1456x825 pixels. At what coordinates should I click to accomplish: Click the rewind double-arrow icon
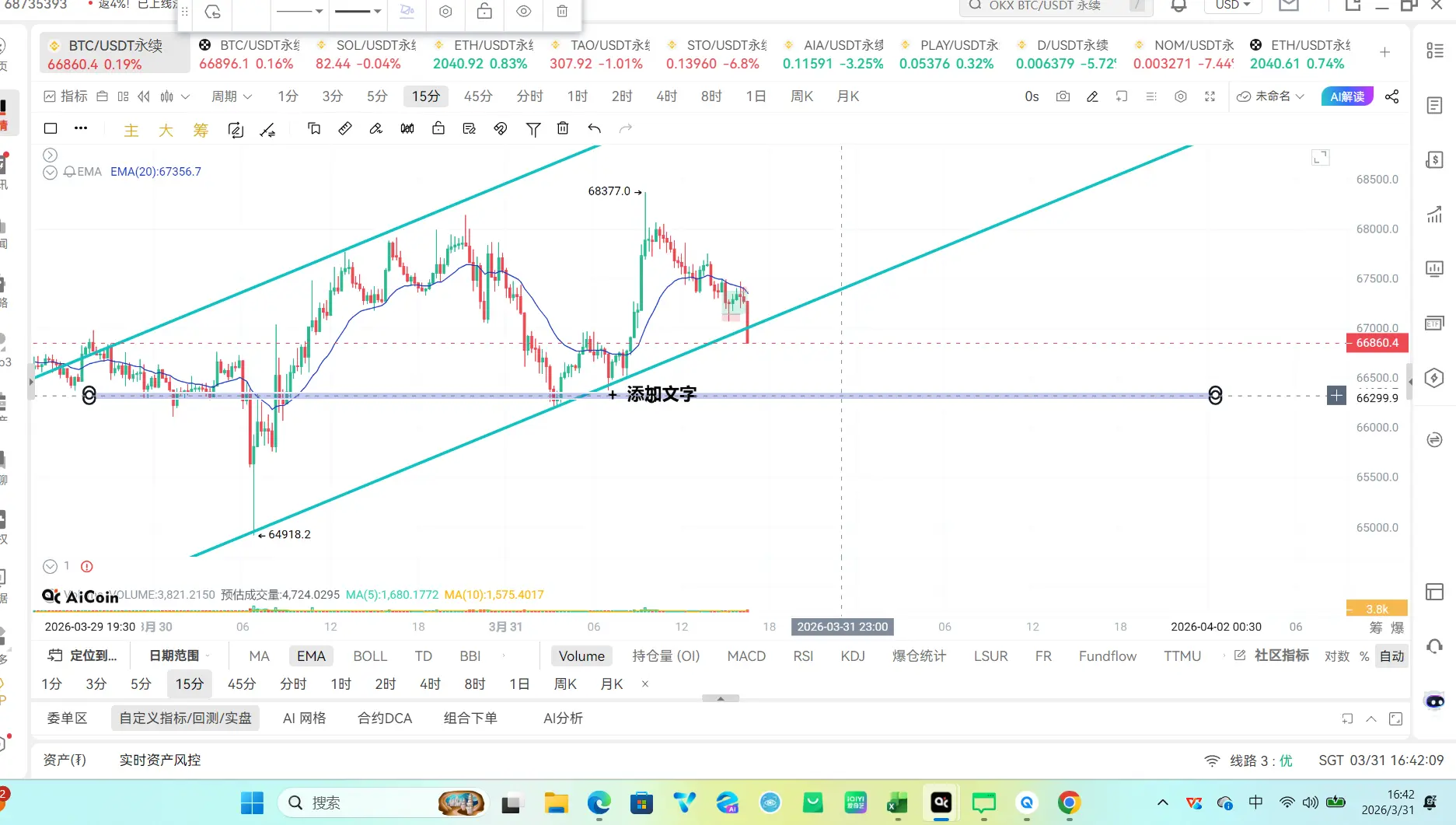(x=144, y=96)
